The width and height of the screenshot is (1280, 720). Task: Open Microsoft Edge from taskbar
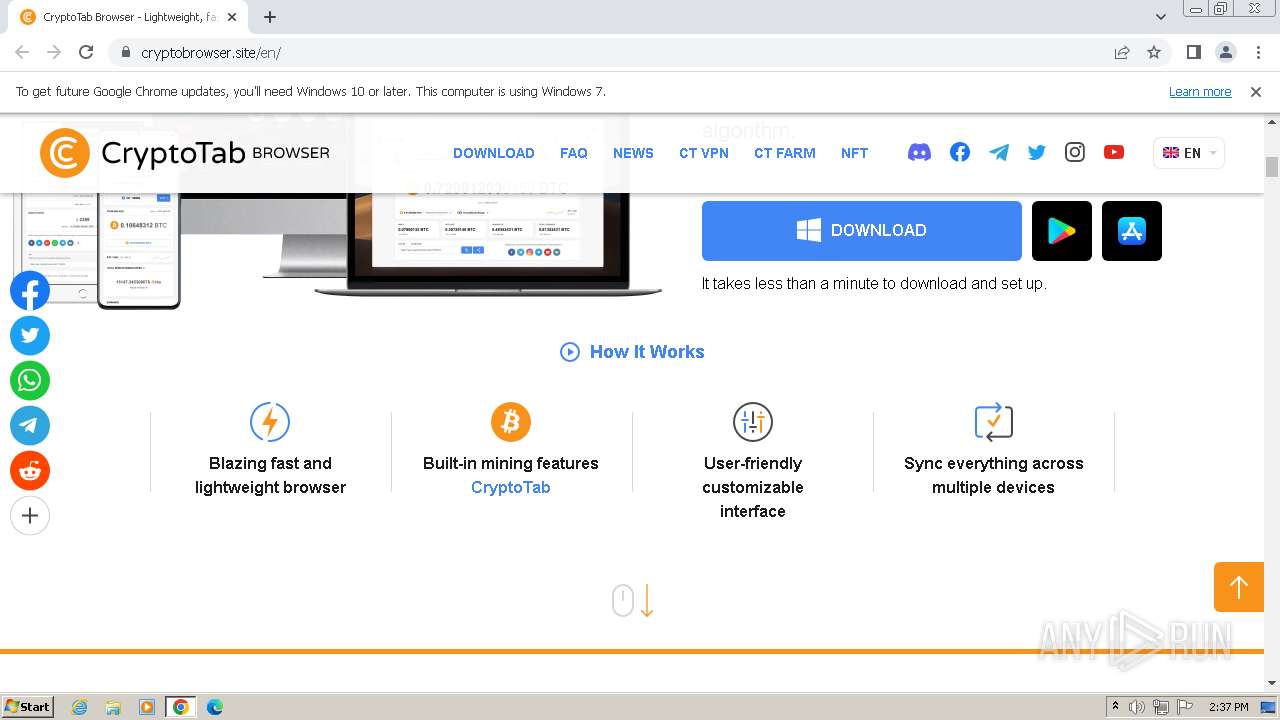214,707
